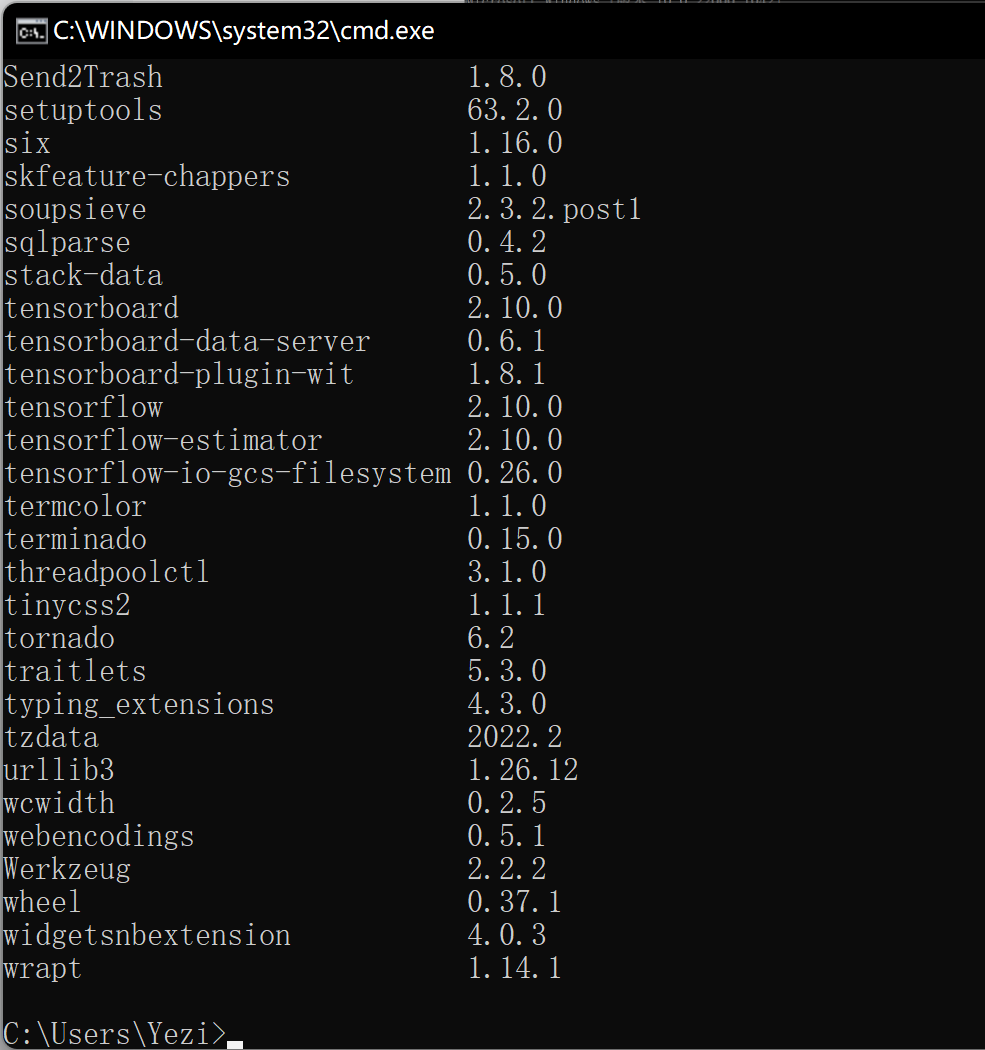Click the blinking cursor after the prompt
The image size is (985, 1050).
(x=234, y=1045)
